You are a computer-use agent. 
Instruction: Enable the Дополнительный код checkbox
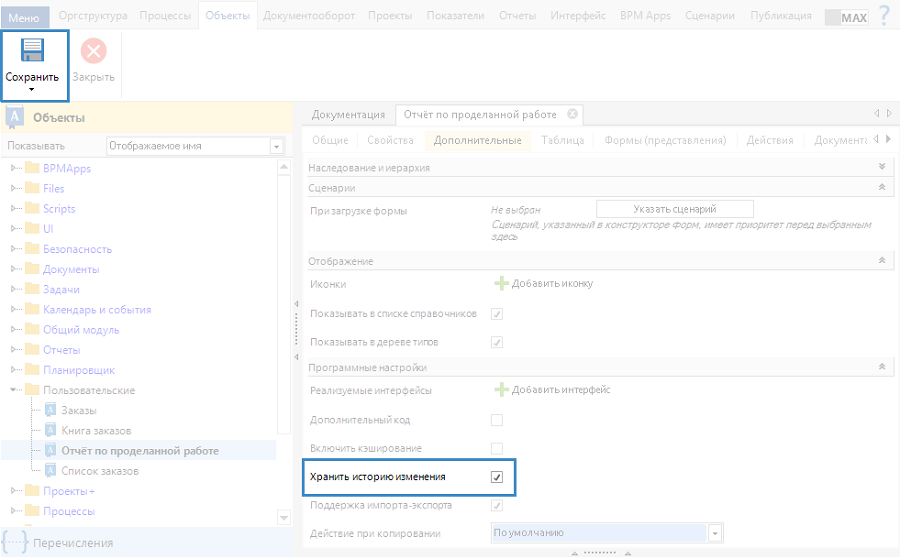pos(497,420)
